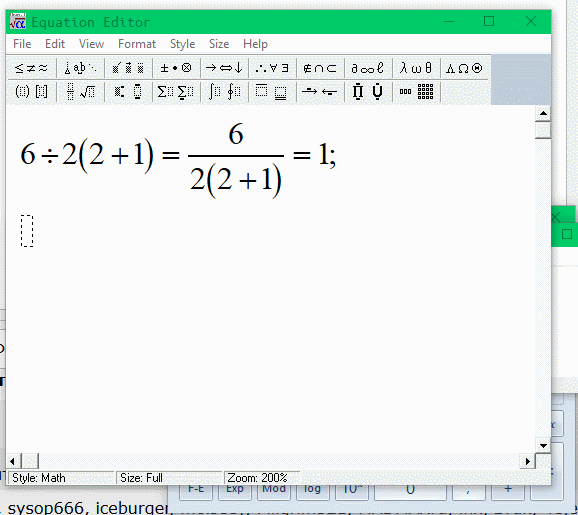Click the vertical scrollbar thumb
Viewport: 578px width, 515px height.
pos(543,130)
